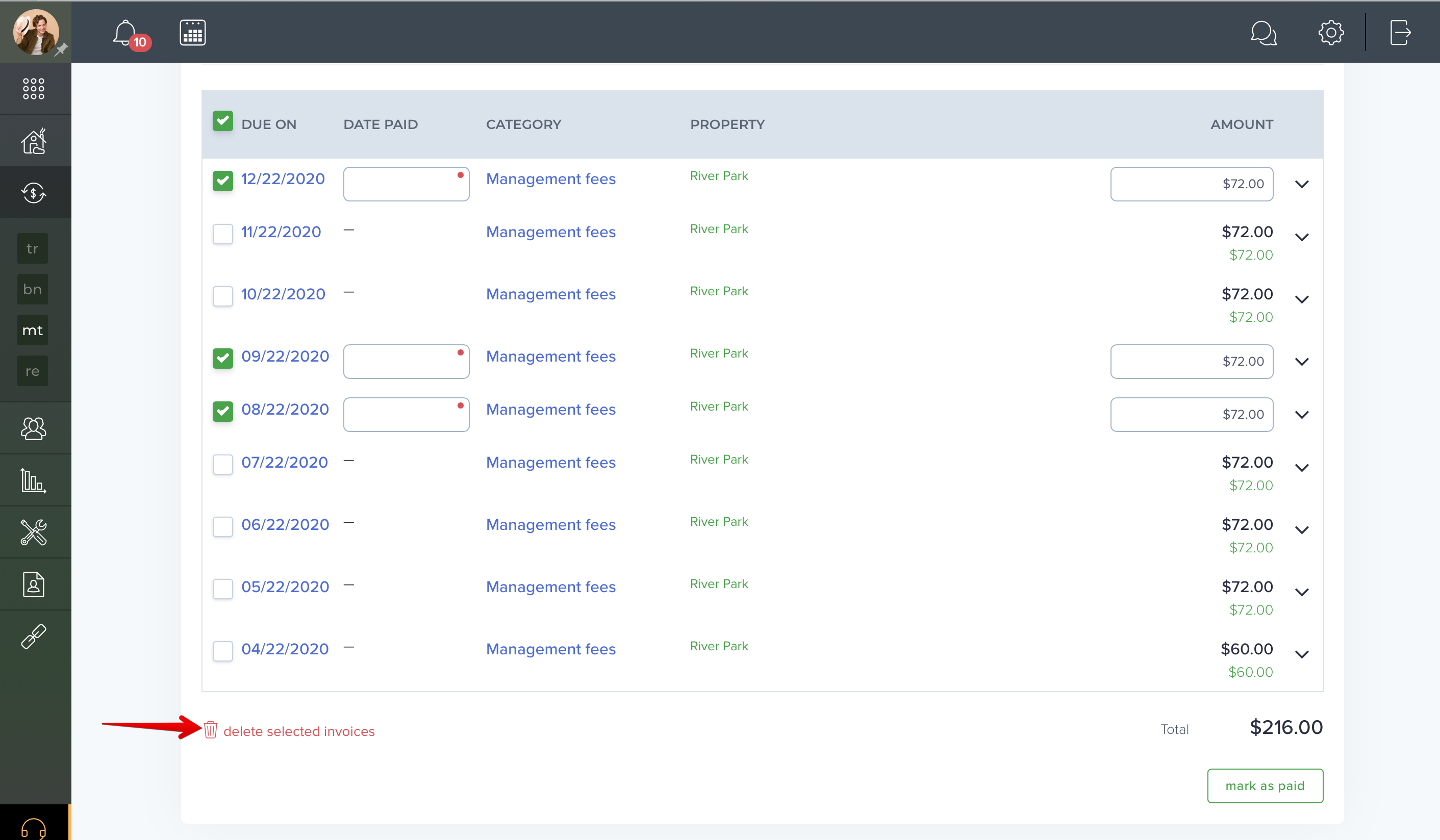Screen dimensions: 1440x840
Task: Open the accounting dollar sidebar icon
Action: (x=34, y=193)
